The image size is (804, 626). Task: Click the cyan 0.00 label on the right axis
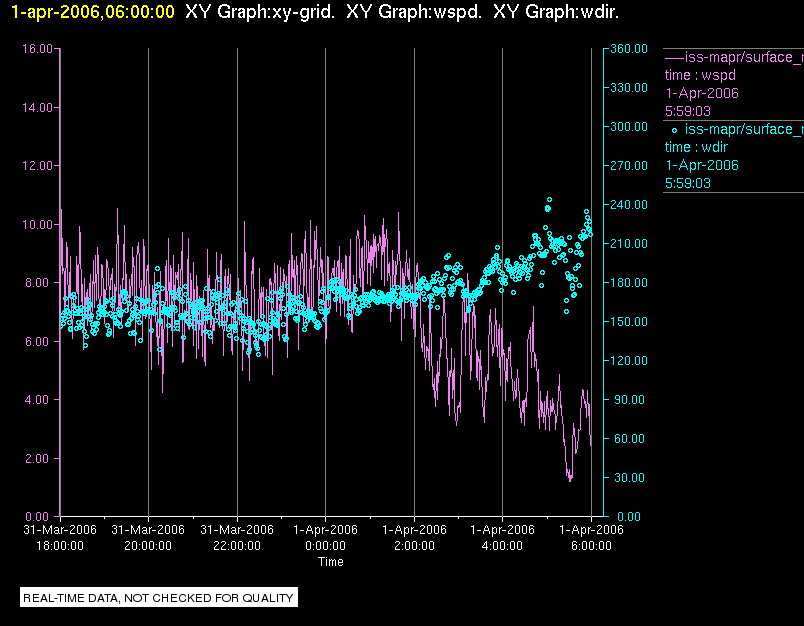[x=629, y=517]
